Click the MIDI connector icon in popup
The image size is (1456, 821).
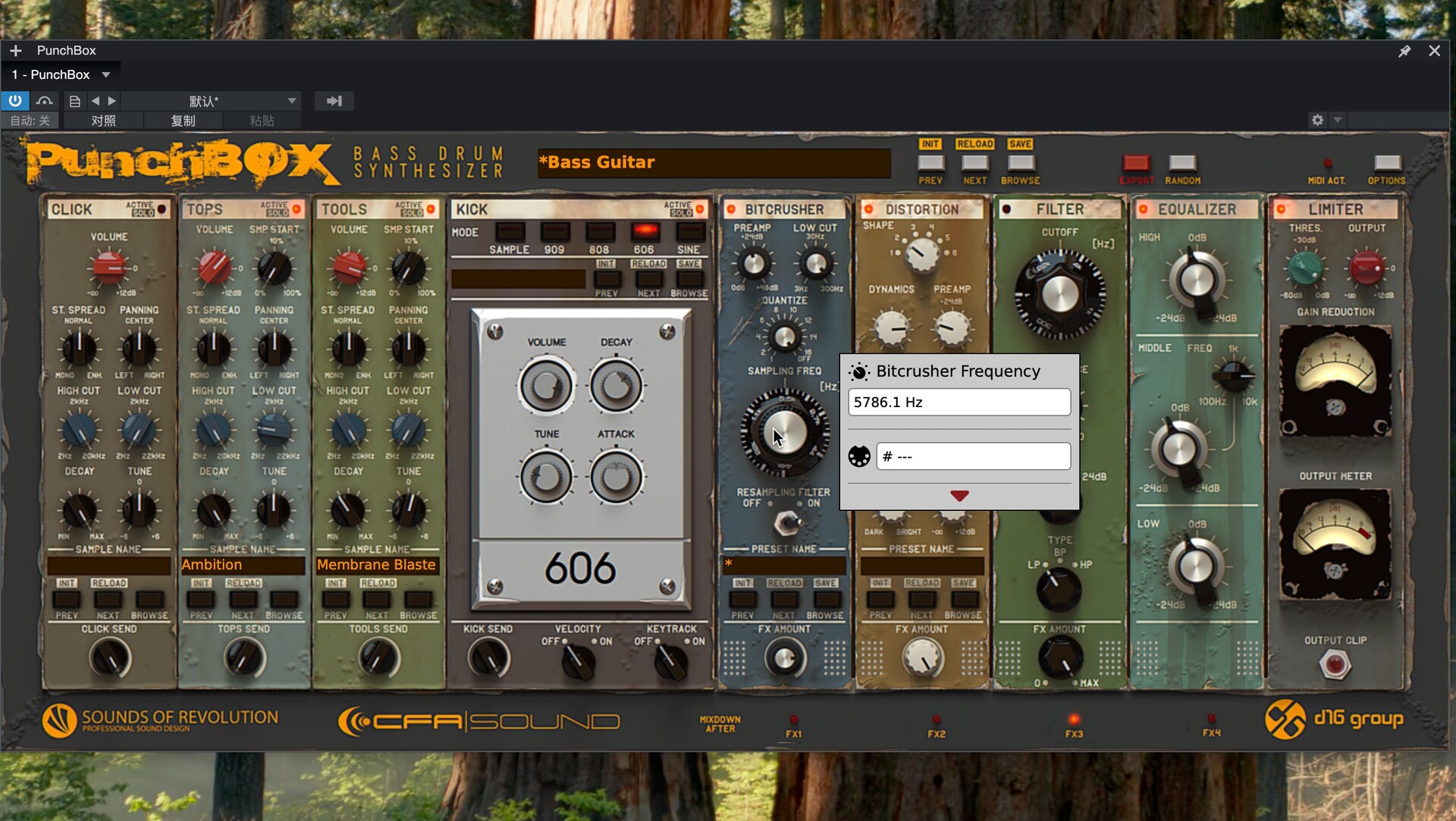click(x=859, y=456)
